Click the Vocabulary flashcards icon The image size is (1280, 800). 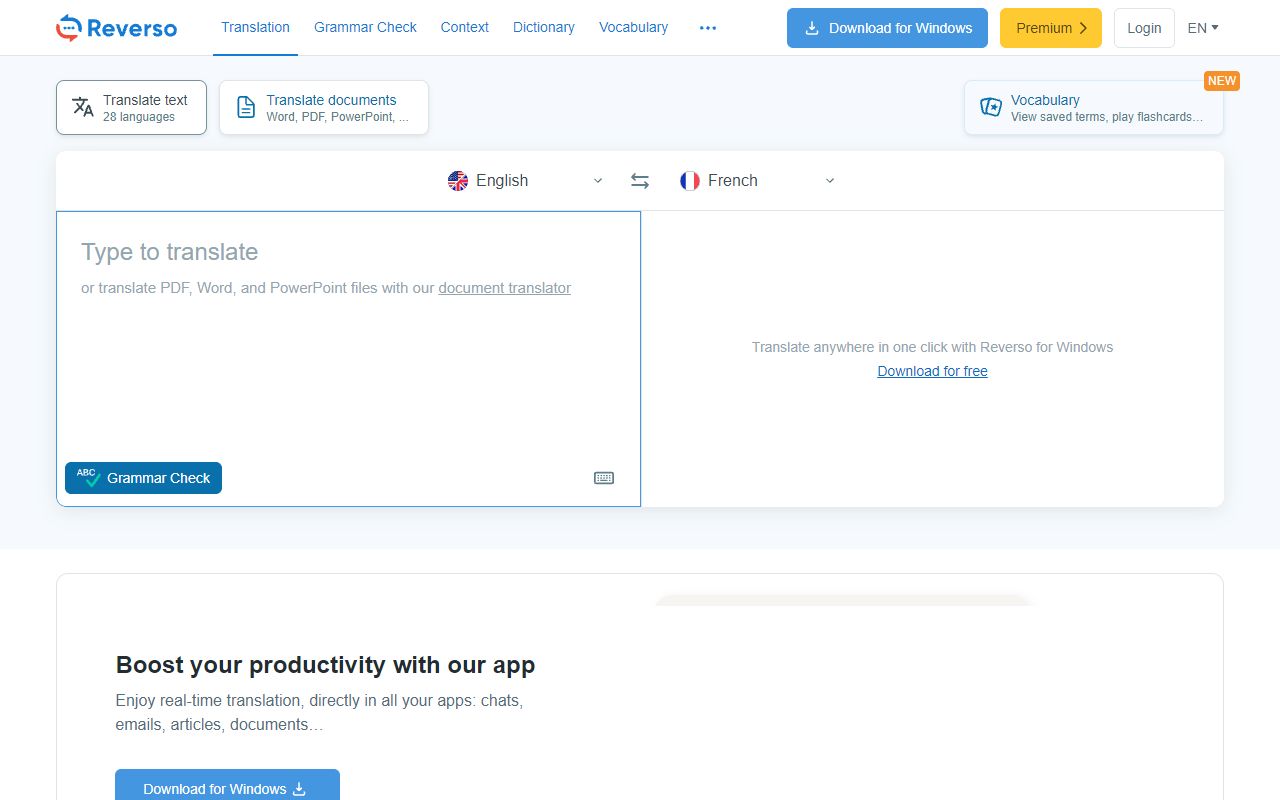point(991,107)
